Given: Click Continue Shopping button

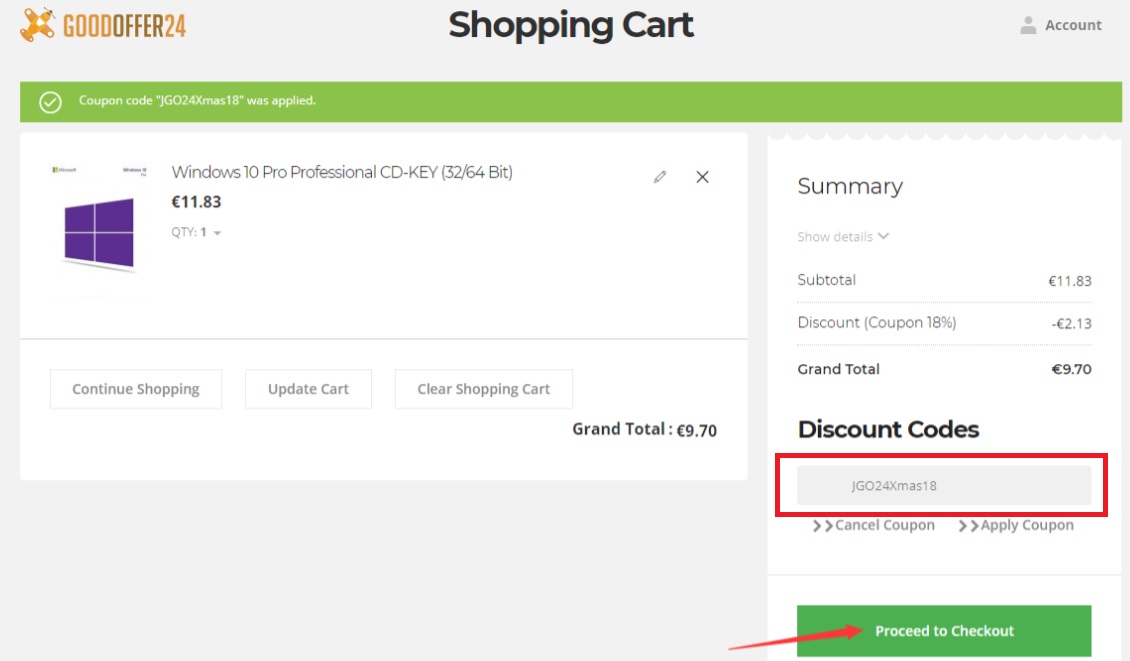Looking at the screenshot, I should click(136, 389).
